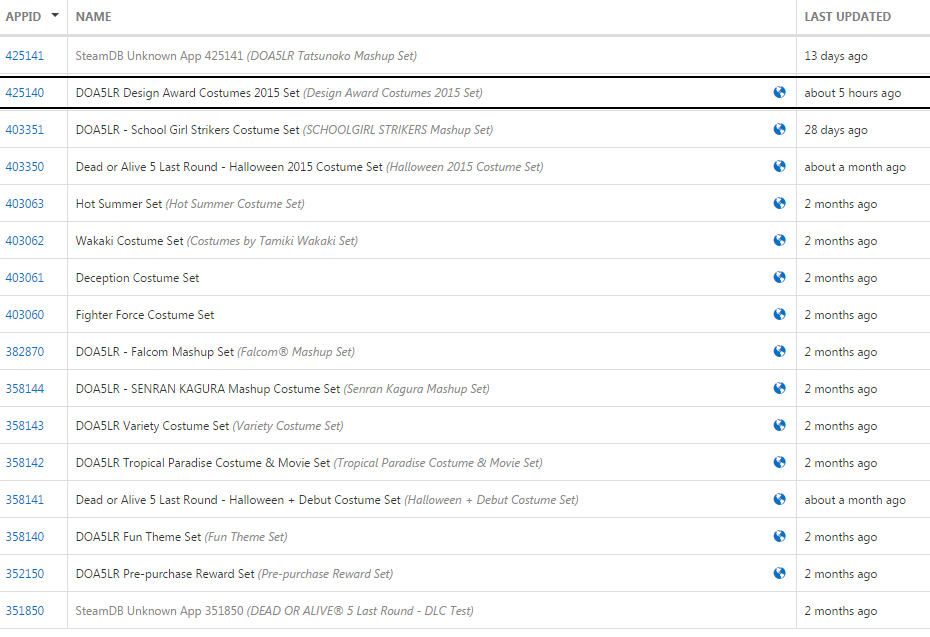Open app ID 351850 link
The height and width of the screenshot is (637, 930).
click(25, 611)
